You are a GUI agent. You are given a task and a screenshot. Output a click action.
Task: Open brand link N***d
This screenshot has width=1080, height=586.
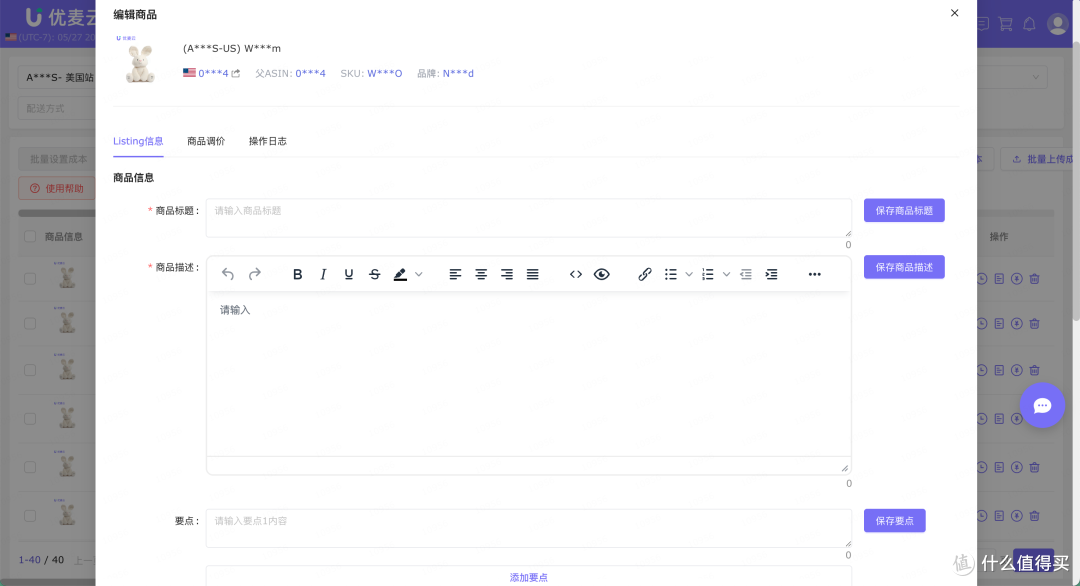tap(458, 73)
